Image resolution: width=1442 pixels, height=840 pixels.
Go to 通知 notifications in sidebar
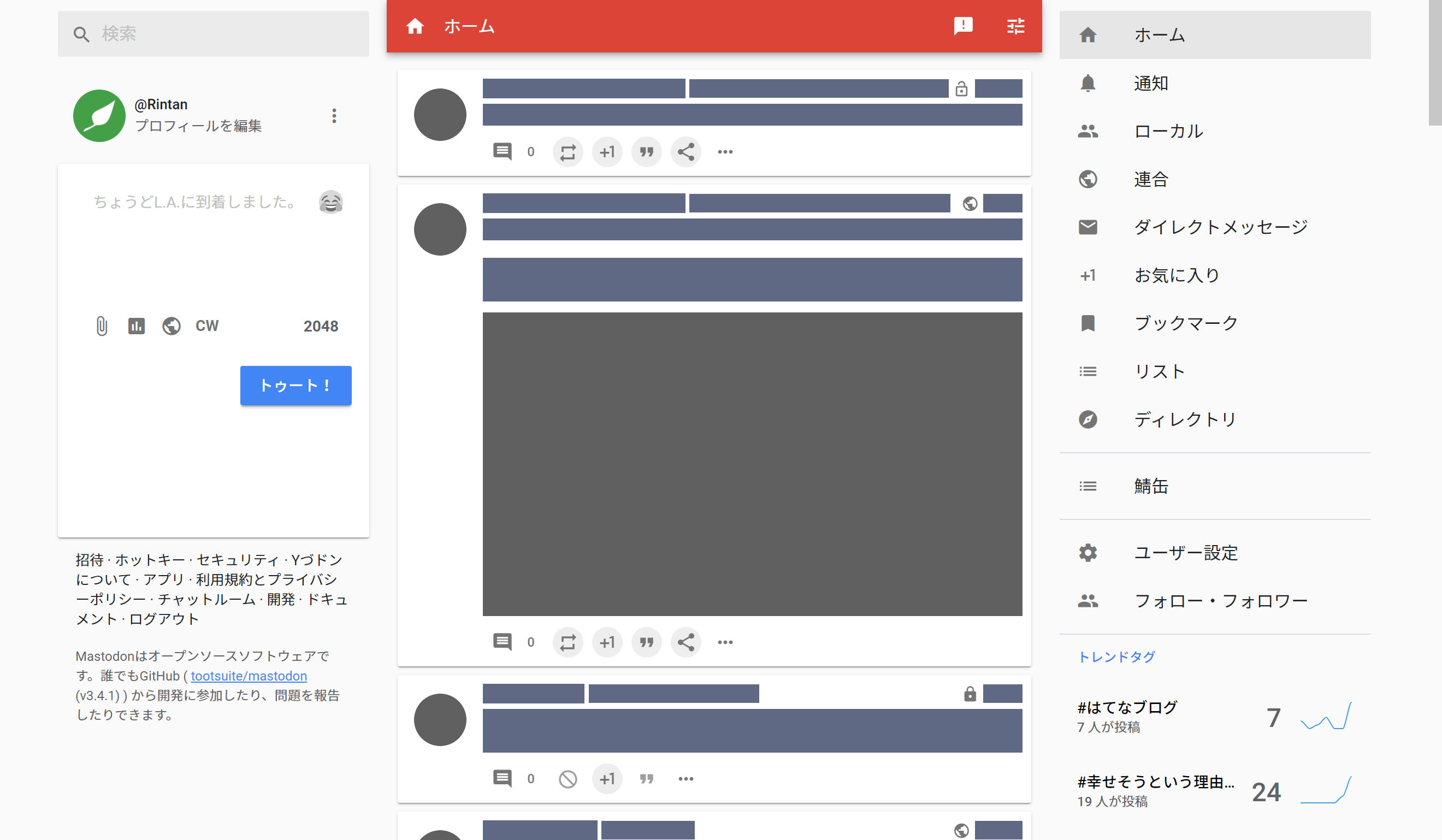1151,84
